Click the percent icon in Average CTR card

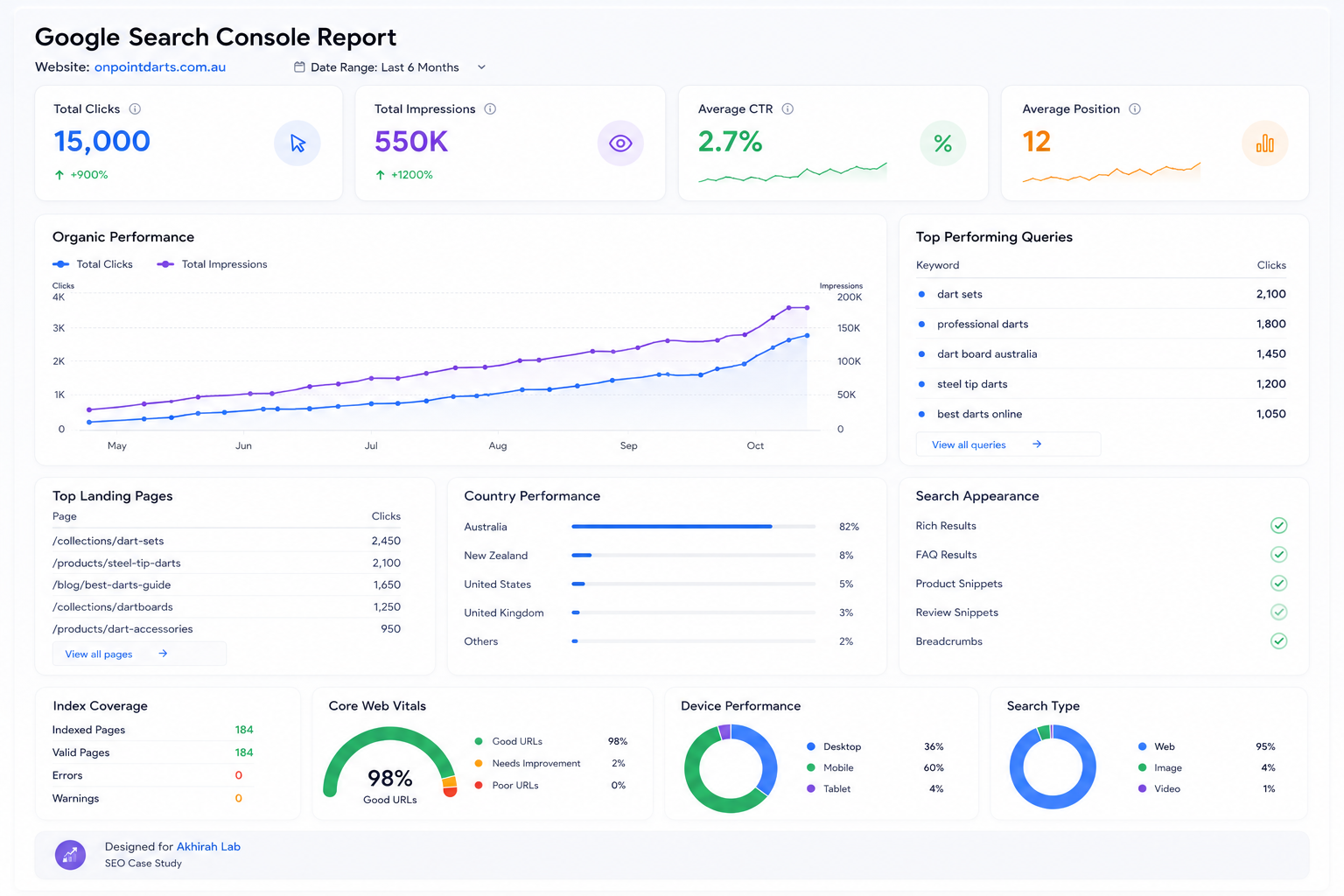[942, 143]
